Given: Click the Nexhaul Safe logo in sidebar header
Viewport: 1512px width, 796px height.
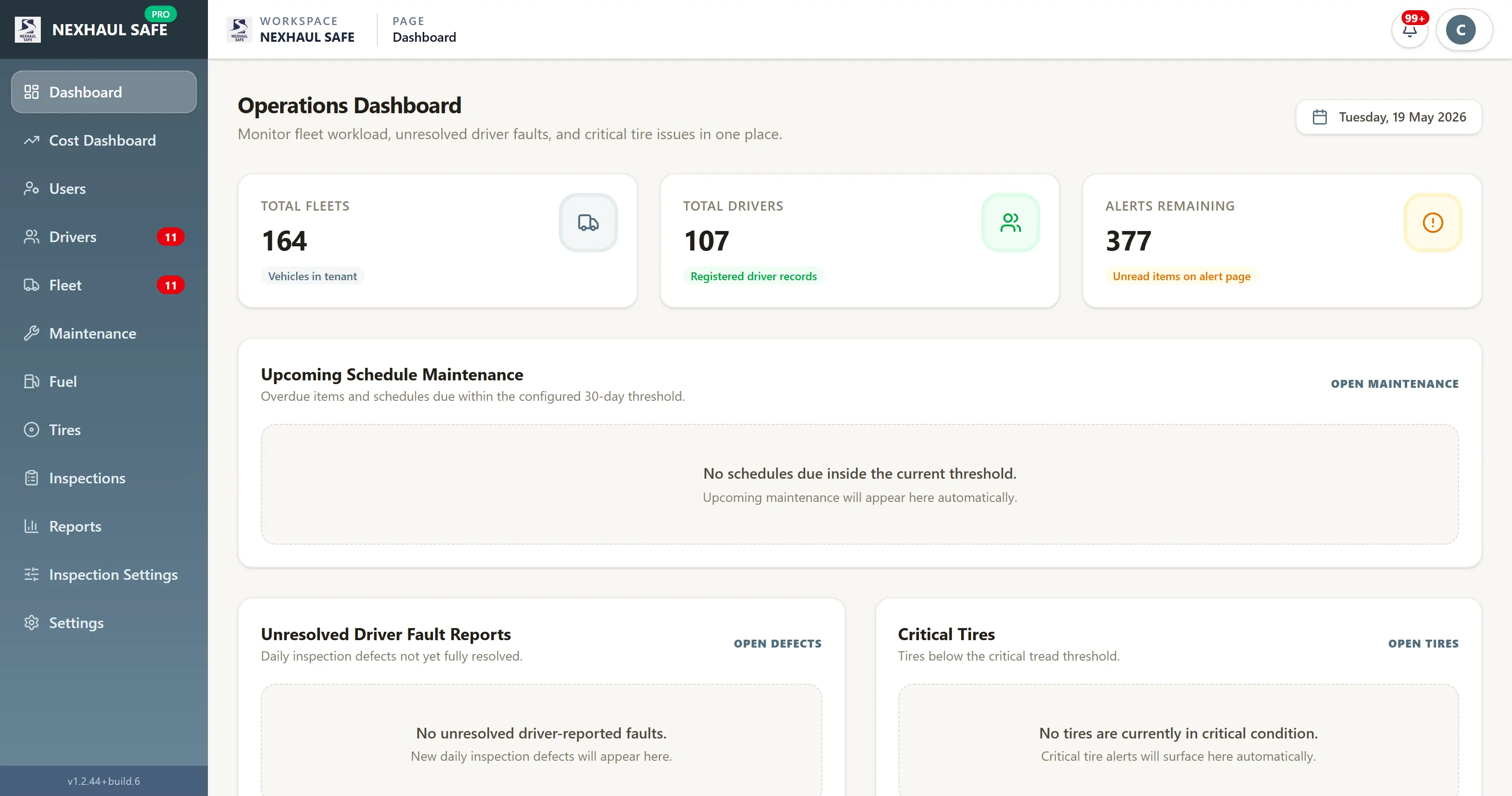Looking at the screenshot, I should (x=27, y=29).
